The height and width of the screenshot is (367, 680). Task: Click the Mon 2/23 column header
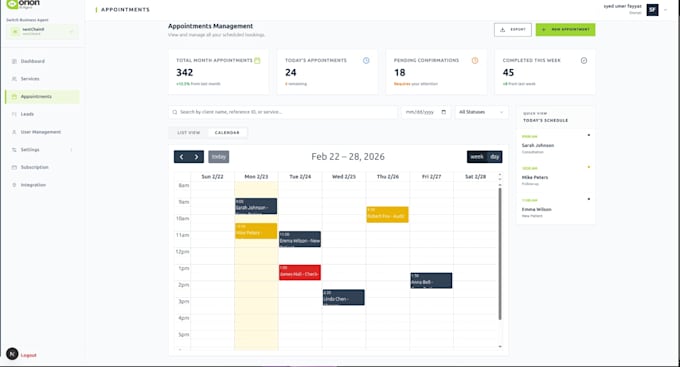click(256, 177)
